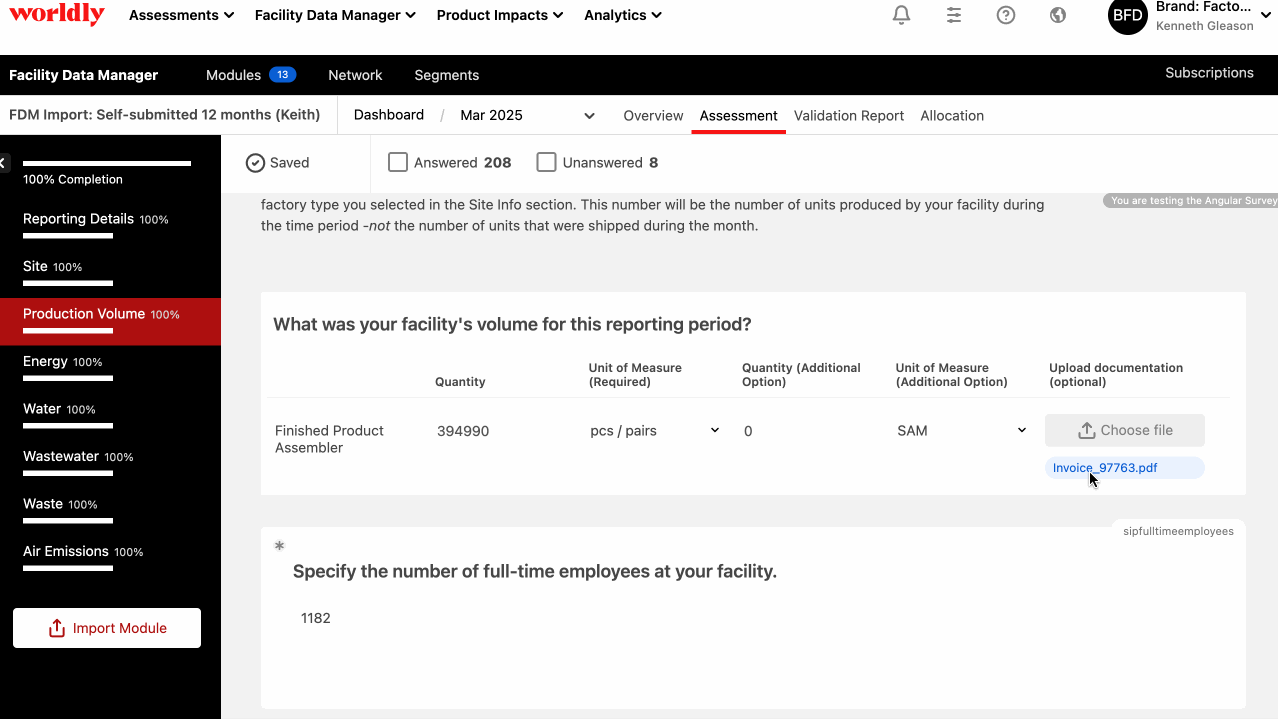Open the SAM unit of measure dropdown

[x=962, y=431]
